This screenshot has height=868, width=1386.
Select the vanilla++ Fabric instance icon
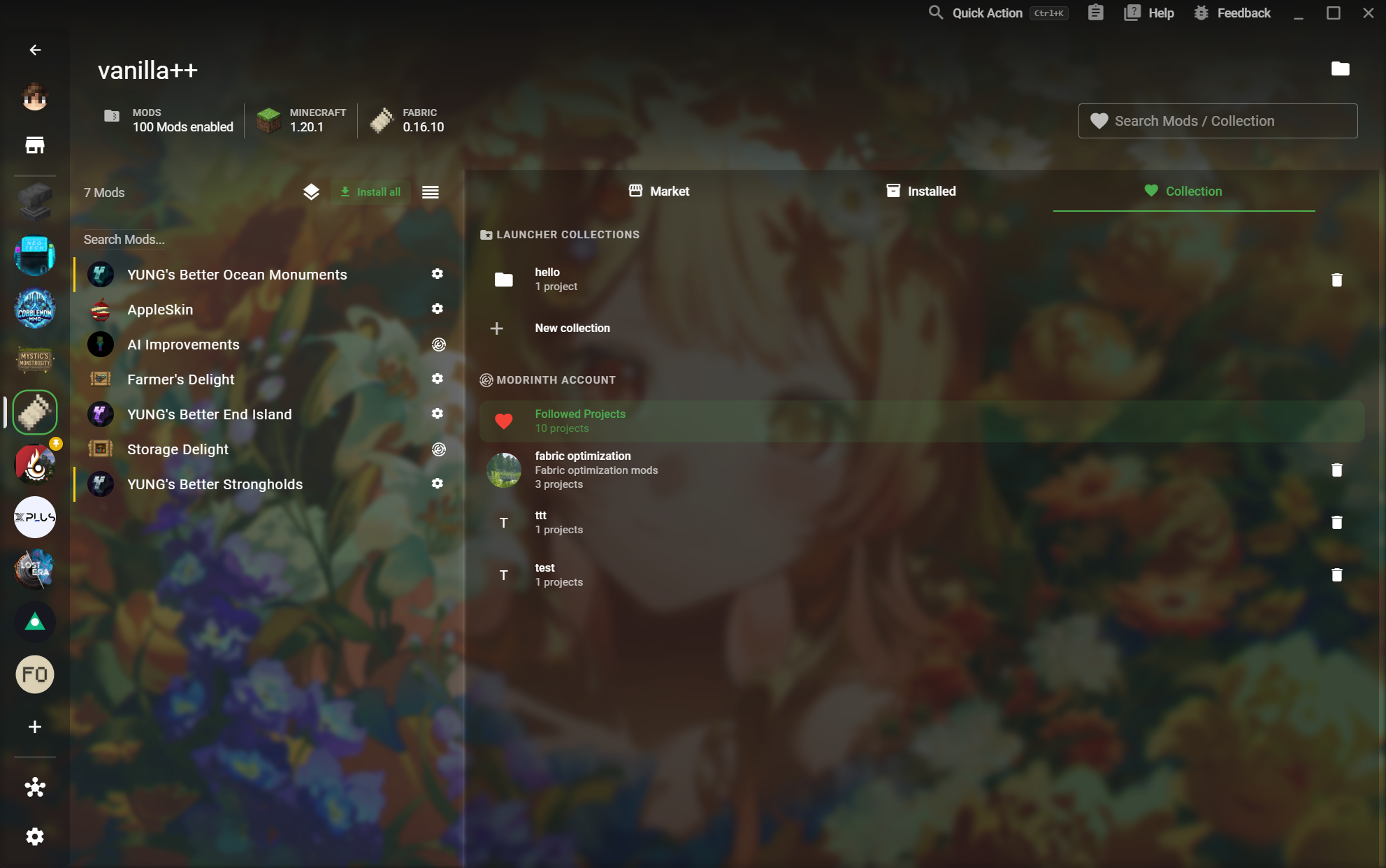pyautogui.click(x=35, y=412)
